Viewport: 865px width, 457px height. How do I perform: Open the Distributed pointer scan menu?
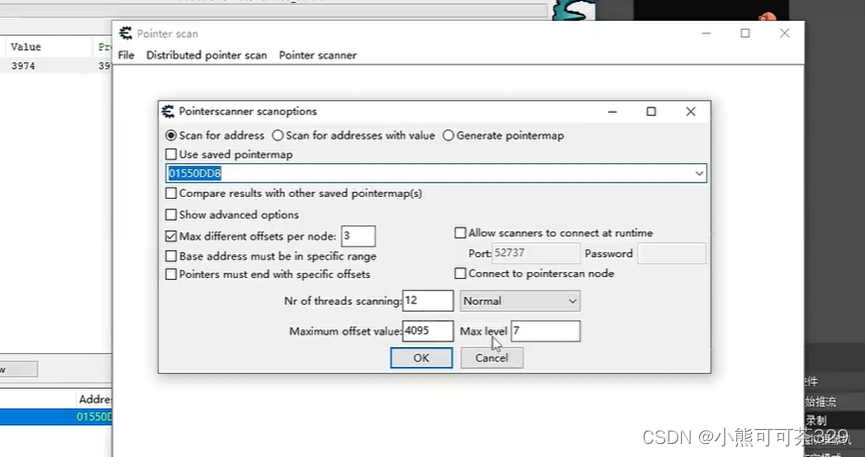click(206, 55)
